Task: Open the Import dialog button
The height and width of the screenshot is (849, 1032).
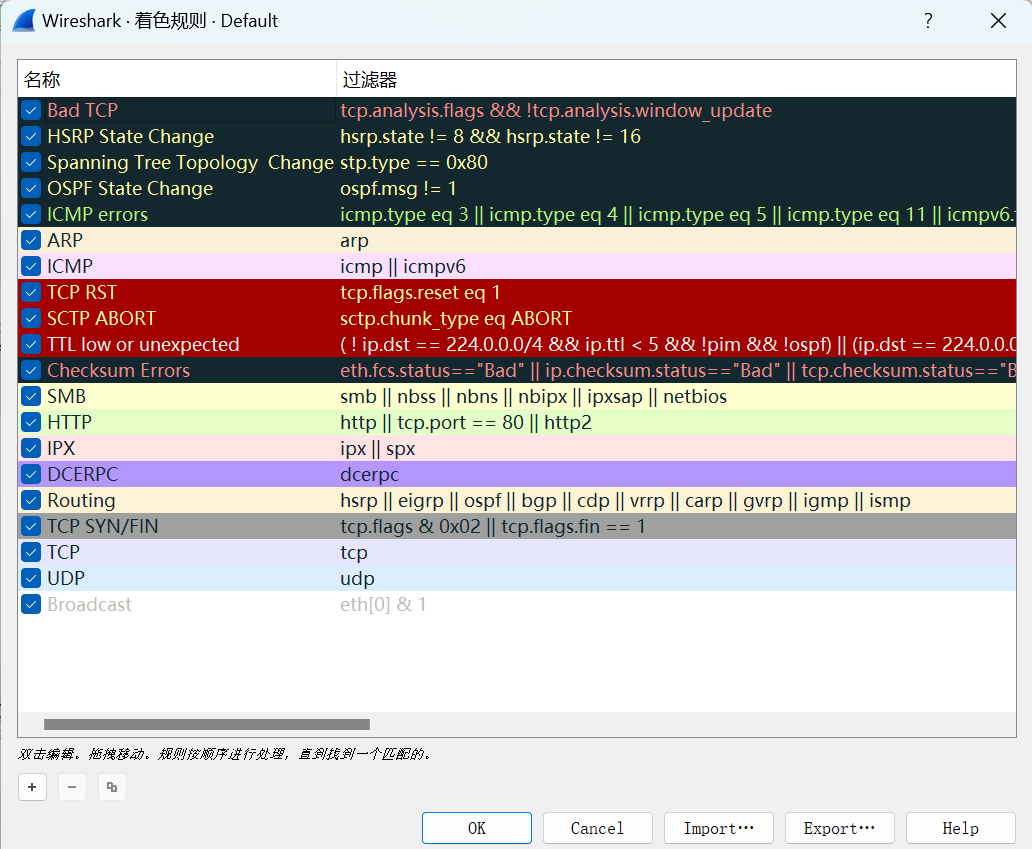Action: 719,828
